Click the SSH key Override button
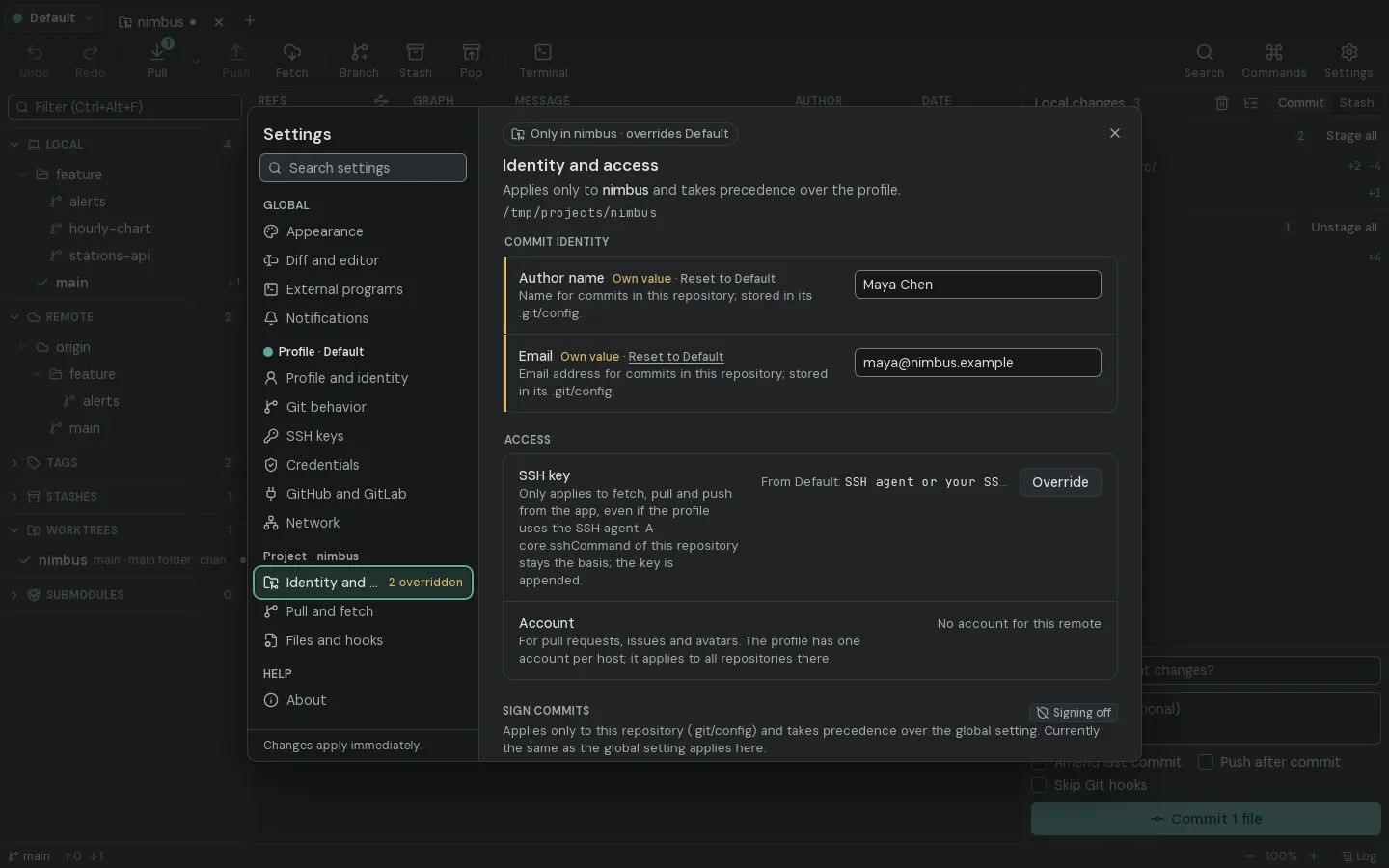The width and height of the screenshot is (1389, 868). [1060, 482]
